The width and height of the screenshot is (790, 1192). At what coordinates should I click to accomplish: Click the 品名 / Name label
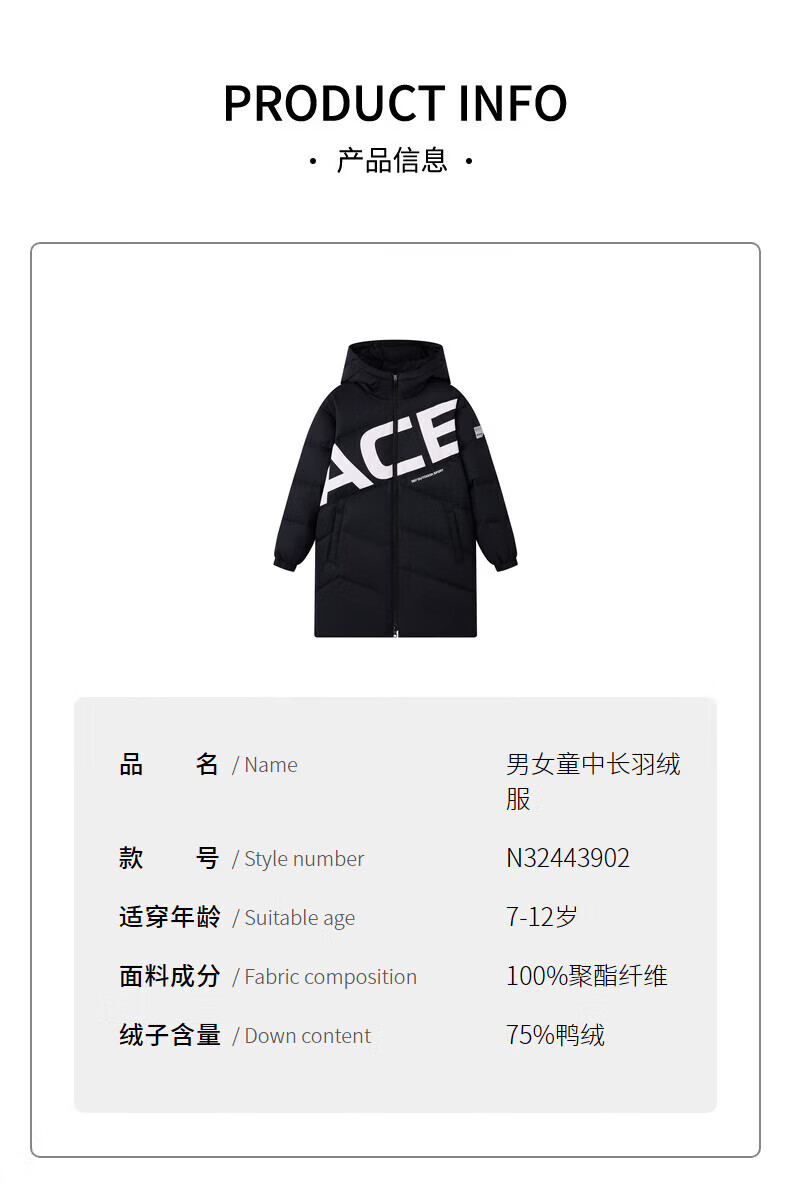click(x=208, y=764)
